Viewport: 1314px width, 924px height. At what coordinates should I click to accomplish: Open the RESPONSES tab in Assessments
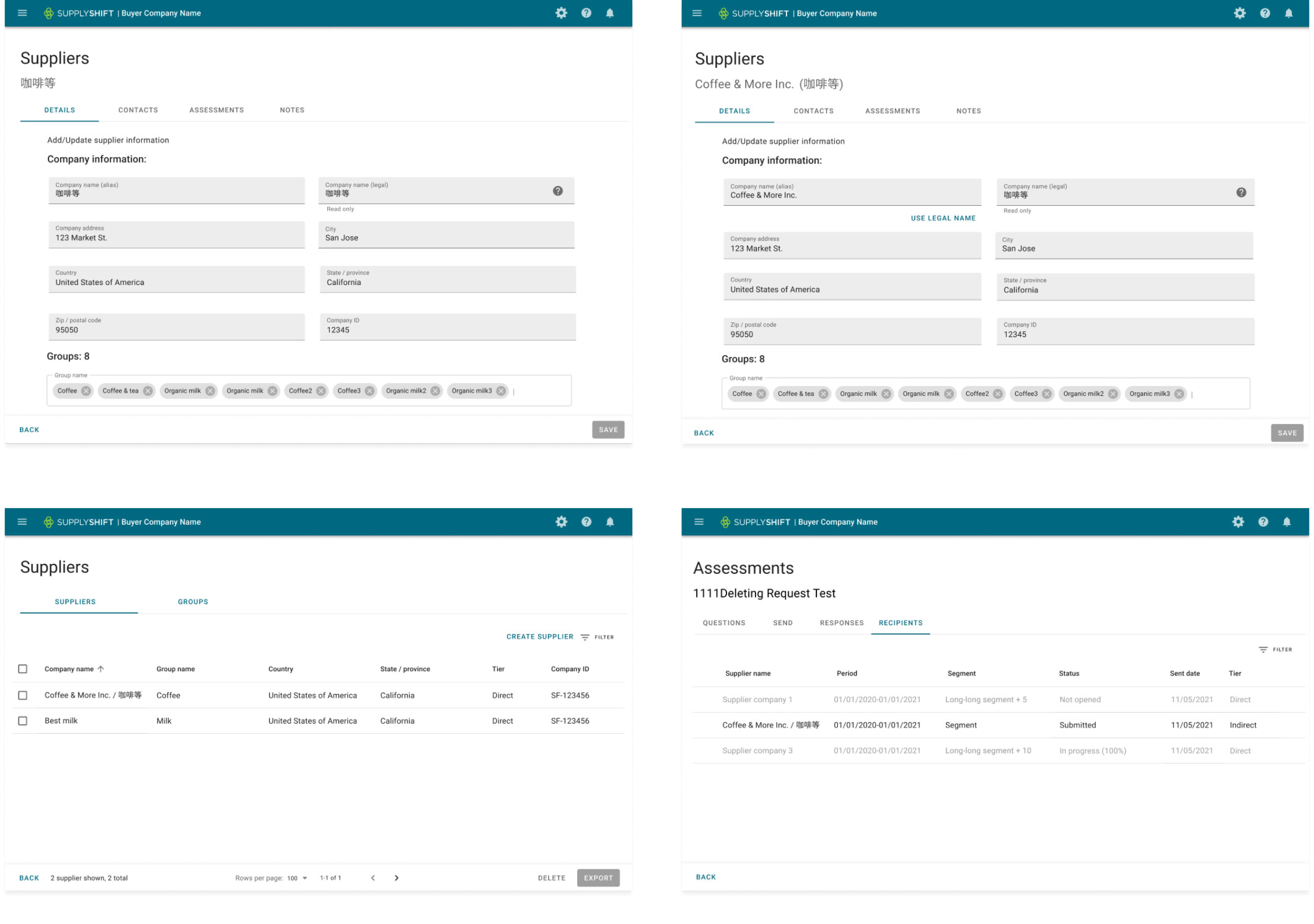841,623
